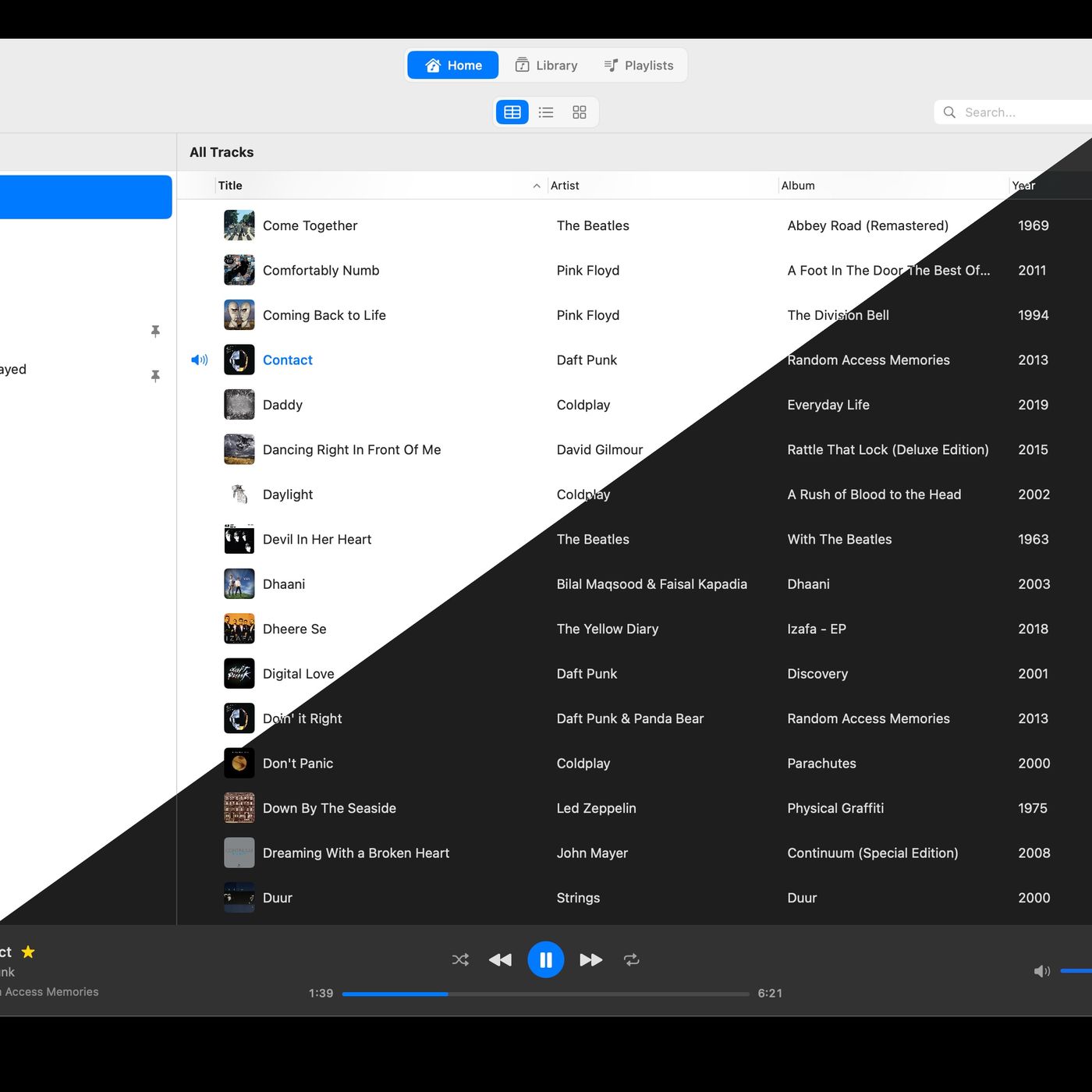Screen dimensions: 1092x1092
Task: Click the All Tracks heading
Action: [x=222, y=152]
